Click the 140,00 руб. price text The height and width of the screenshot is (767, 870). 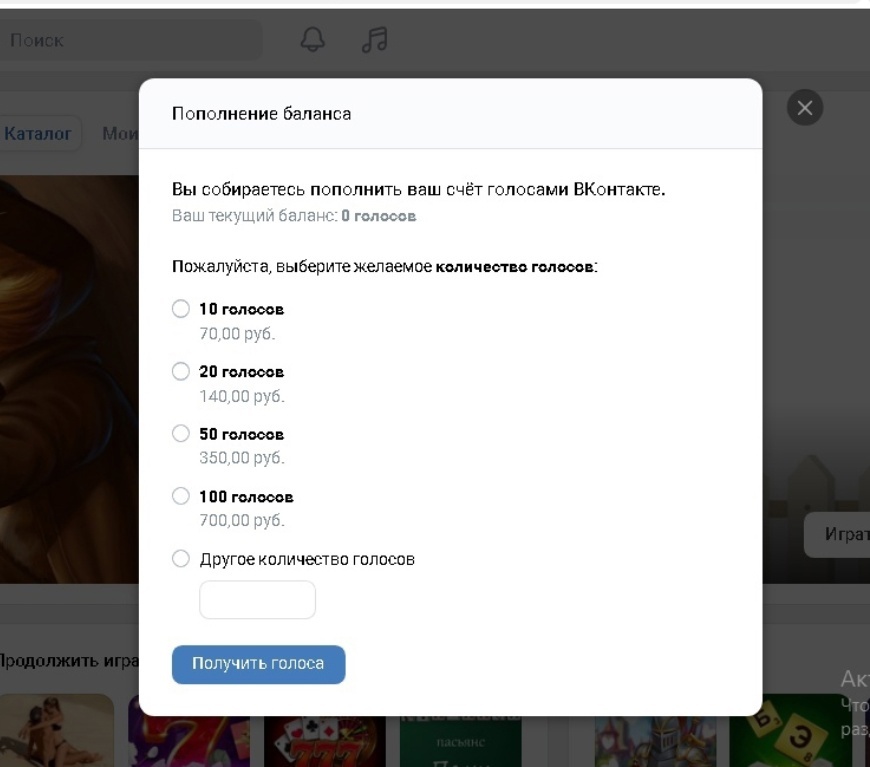(242, 396)
